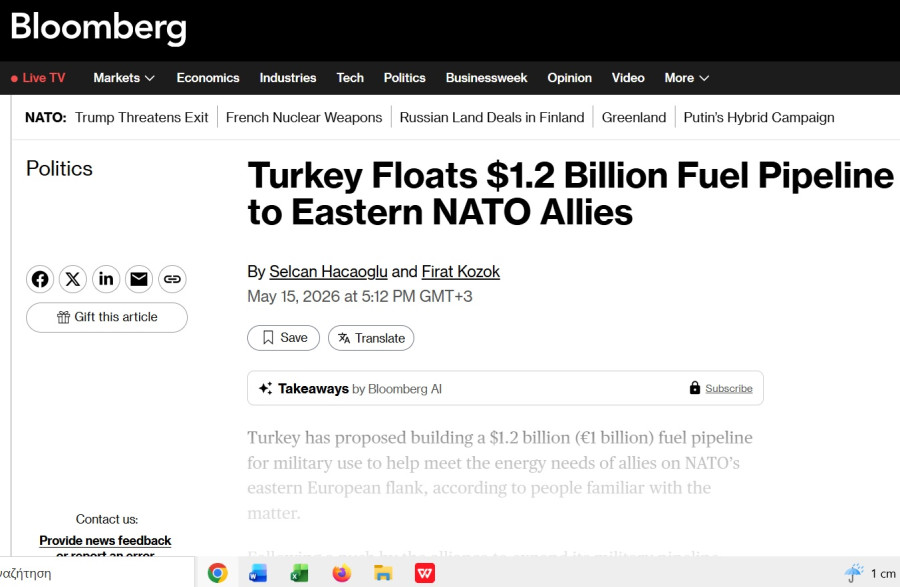Click the 'NATO:' label
Viewport: 900px width, 587px height.
coord(46,118)
